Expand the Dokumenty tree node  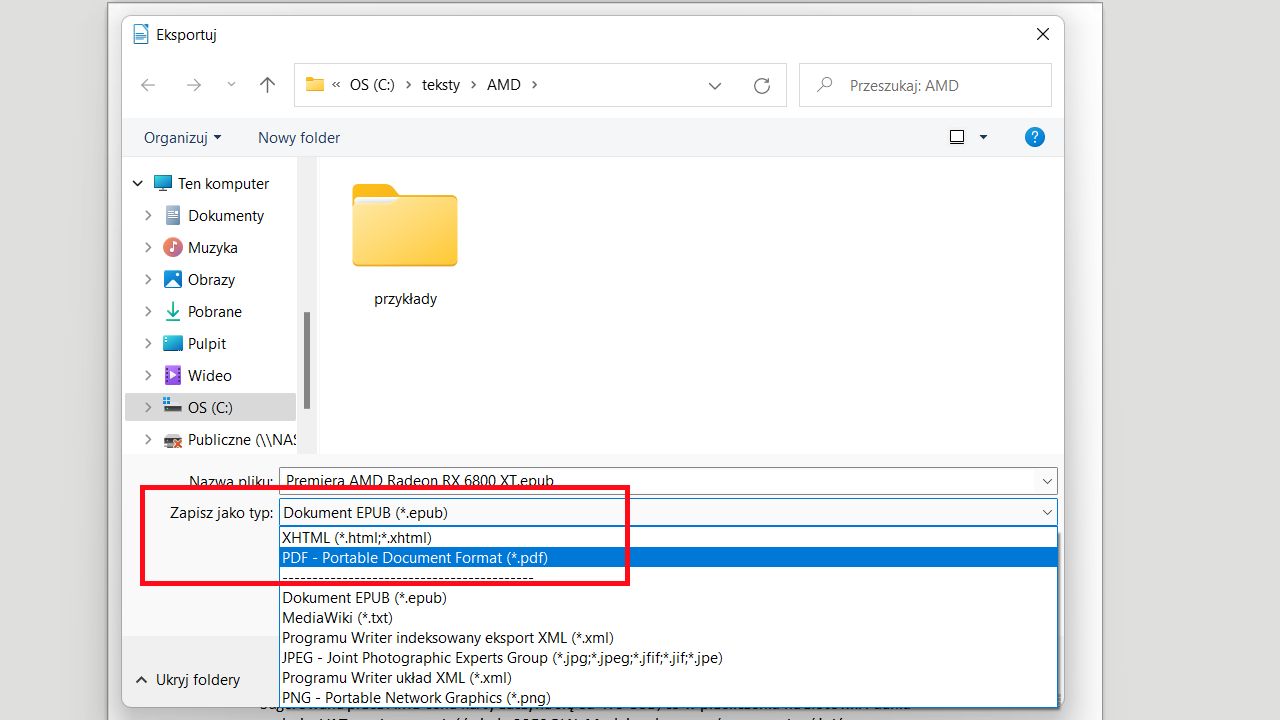tap(148, 216)
